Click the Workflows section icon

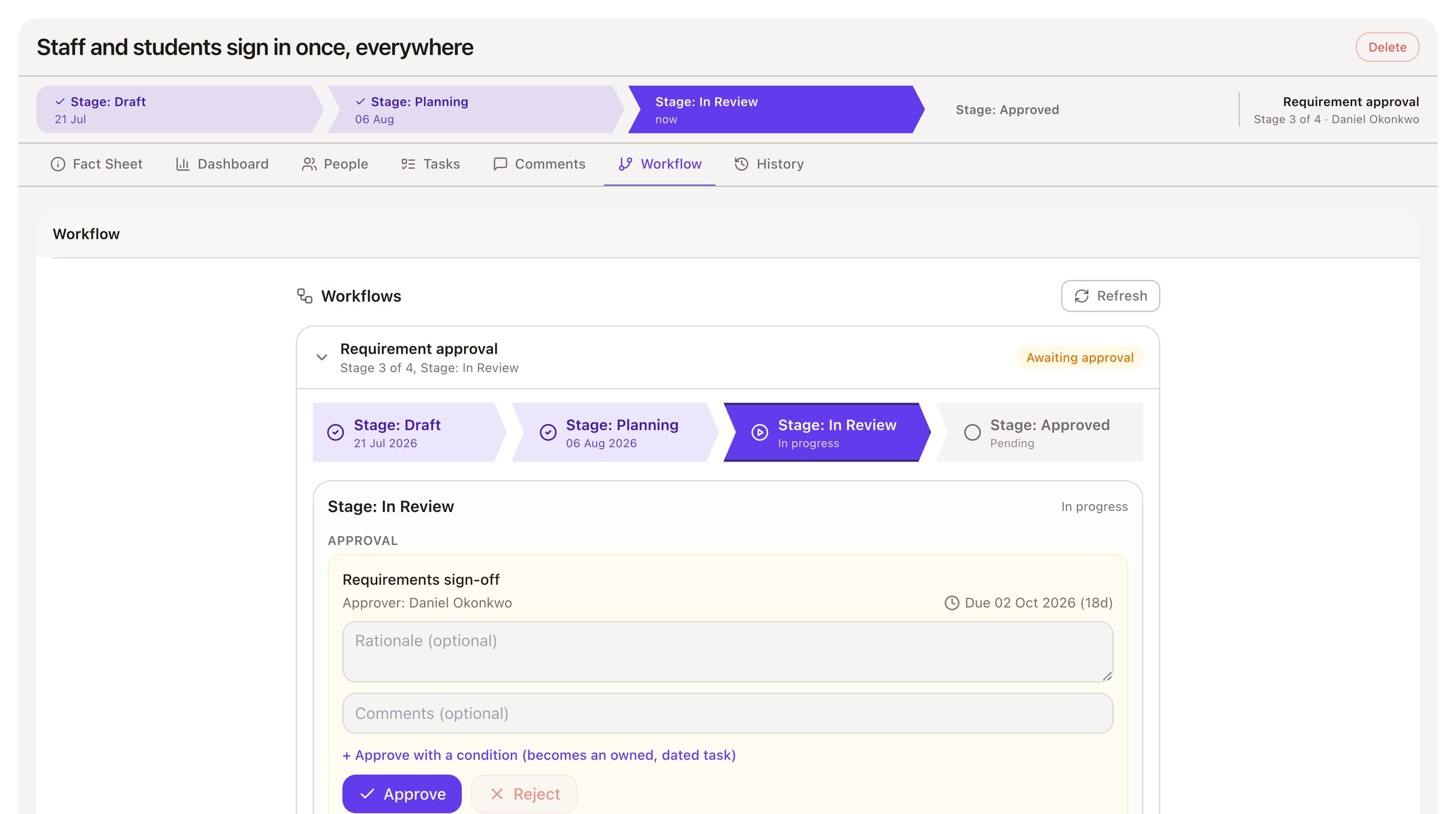[305, 296]
